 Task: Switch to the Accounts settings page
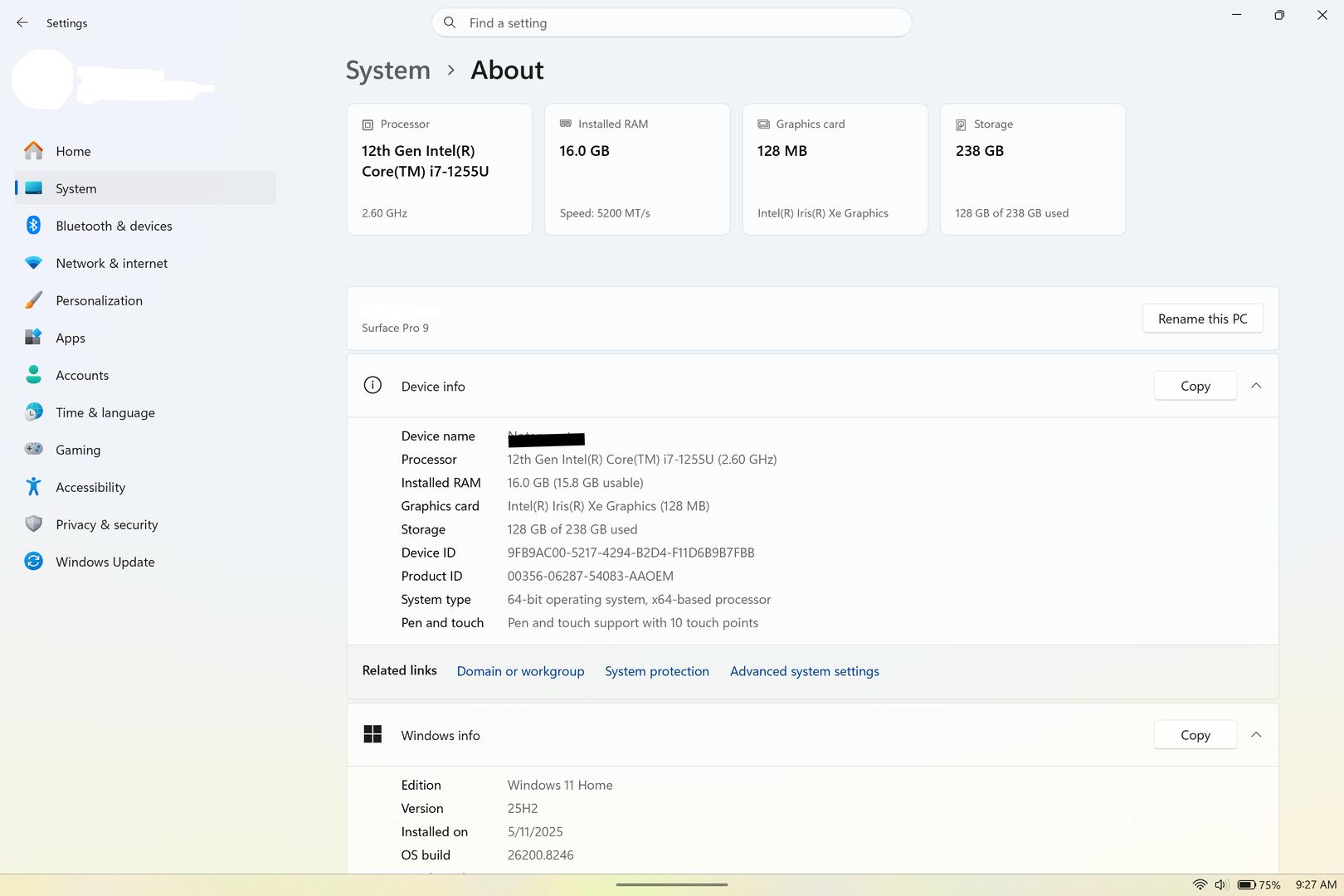[x=145, y=375]
